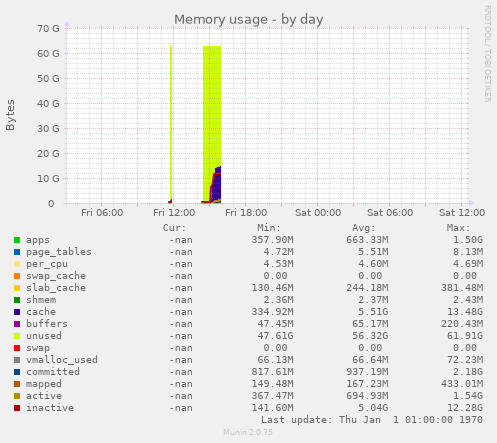
Task: Click the committed navy legend swatch
Action: click(x=17, y=372)
